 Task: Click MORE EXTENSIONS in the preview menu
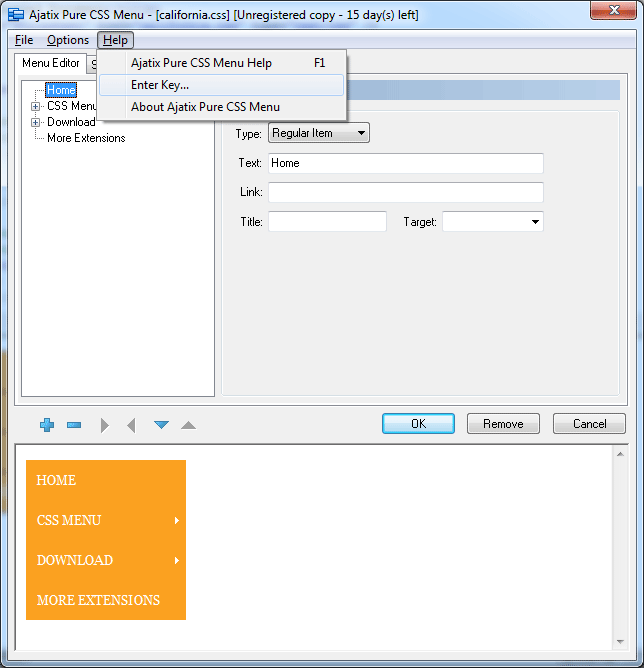(106, 600)
